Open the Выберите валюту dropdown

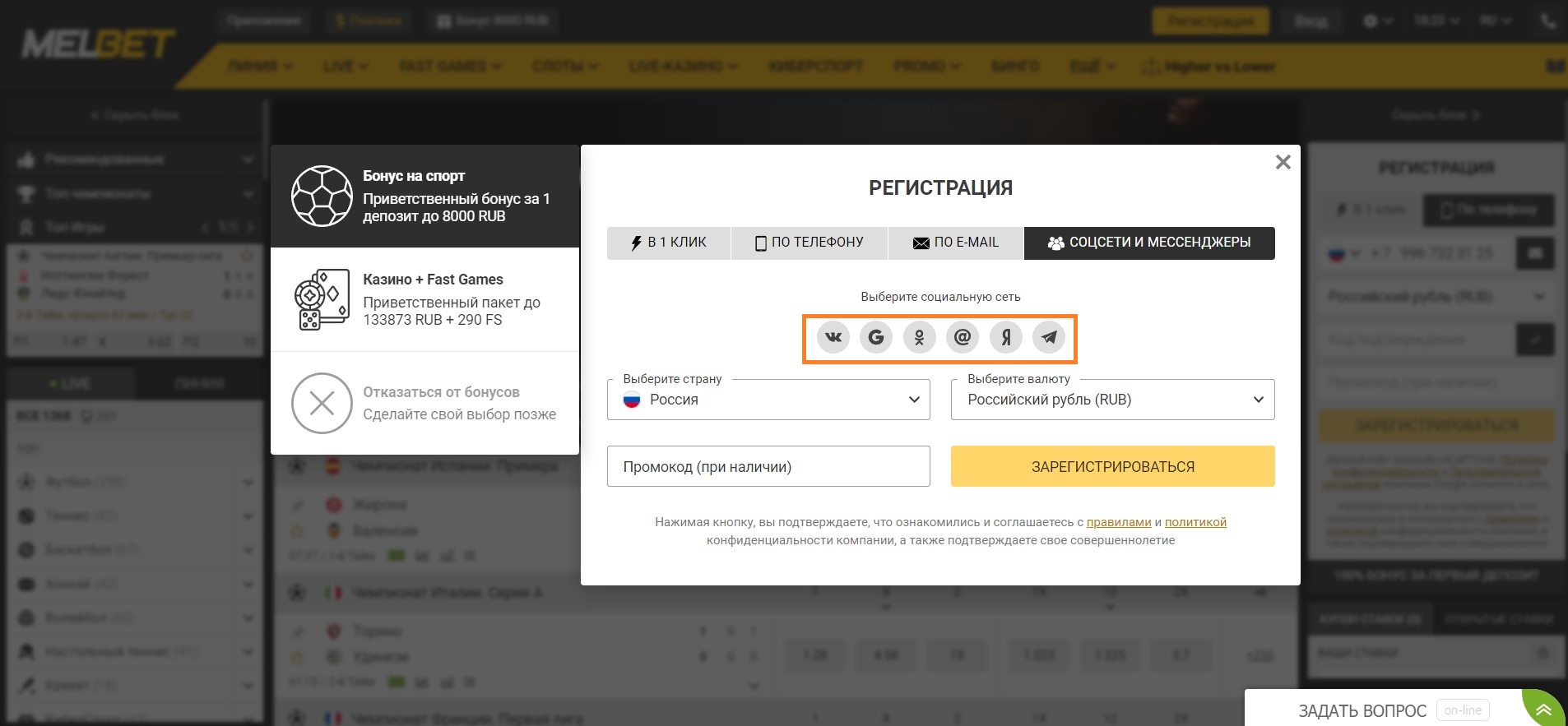coord(1112,400)
